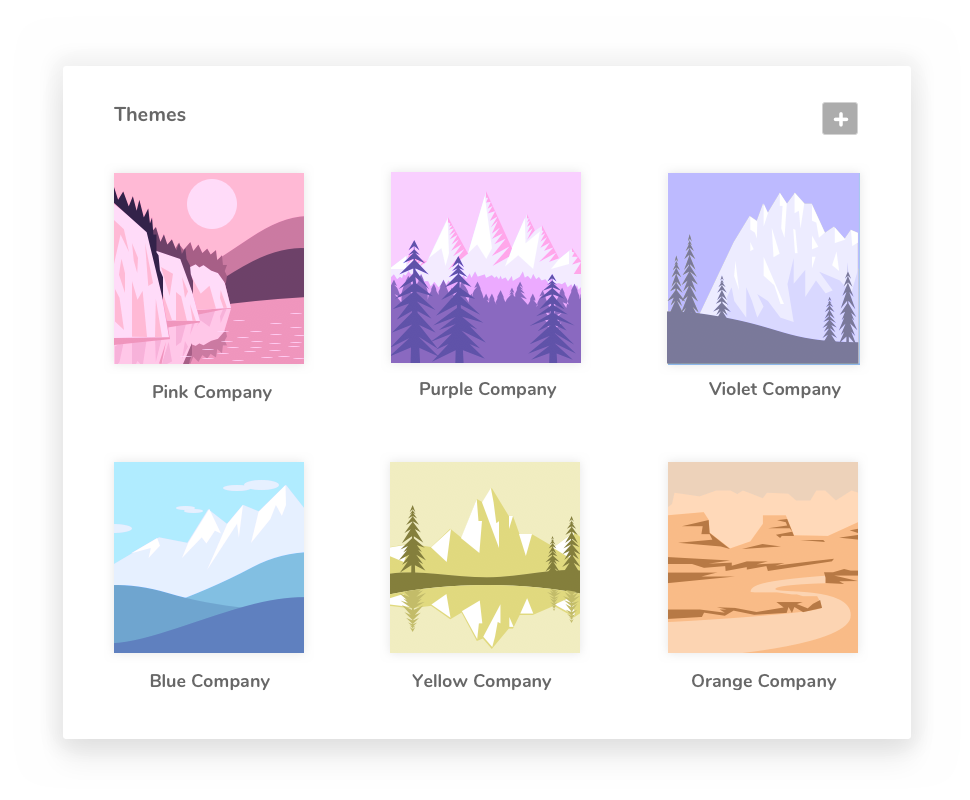Screen dimensions: 970x800
Task: Select the Yellow Company caption text
Action: click(x=481, y=681)
